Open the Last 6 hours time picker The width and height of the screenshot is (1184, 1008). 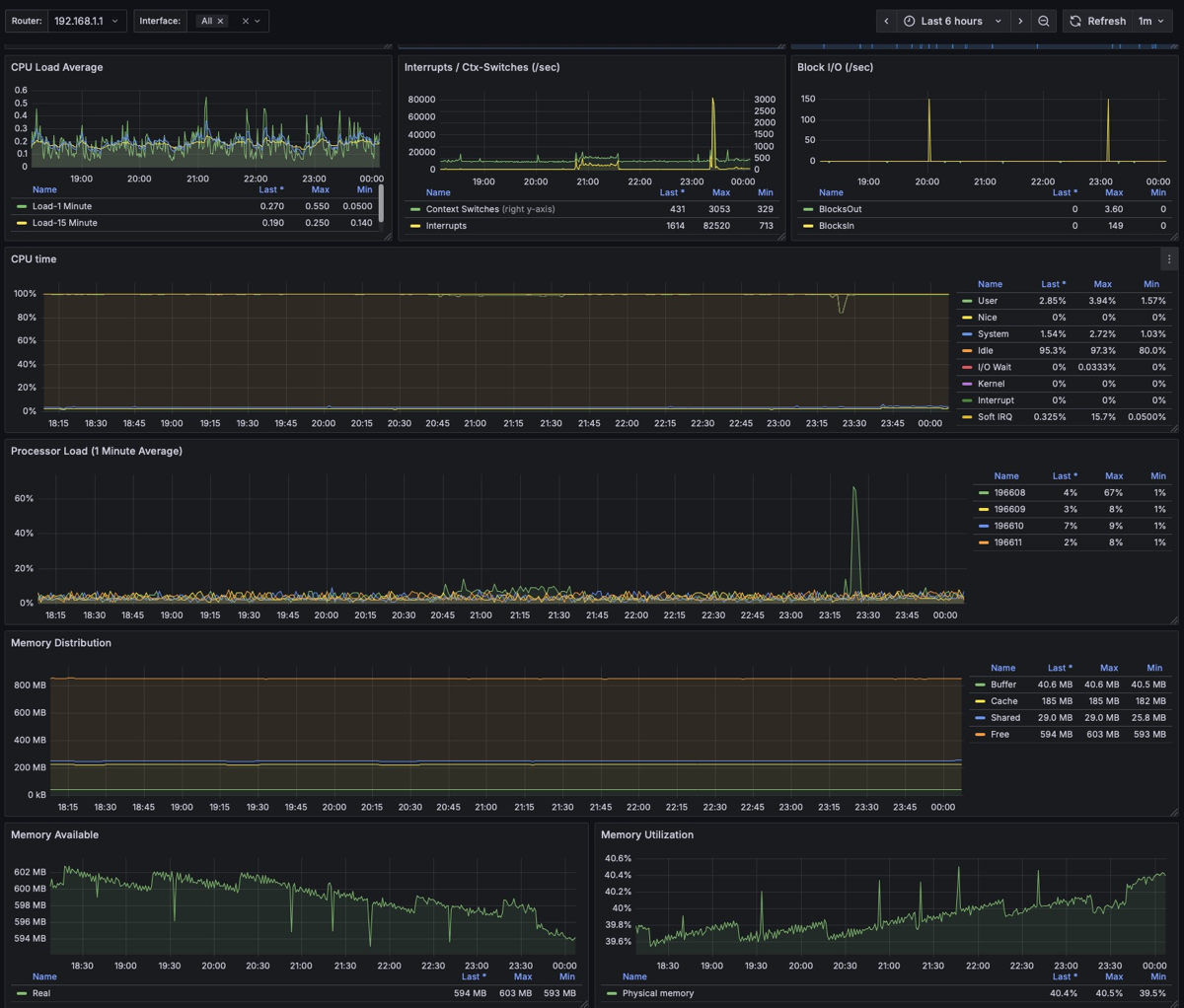[x=952, y=21]
